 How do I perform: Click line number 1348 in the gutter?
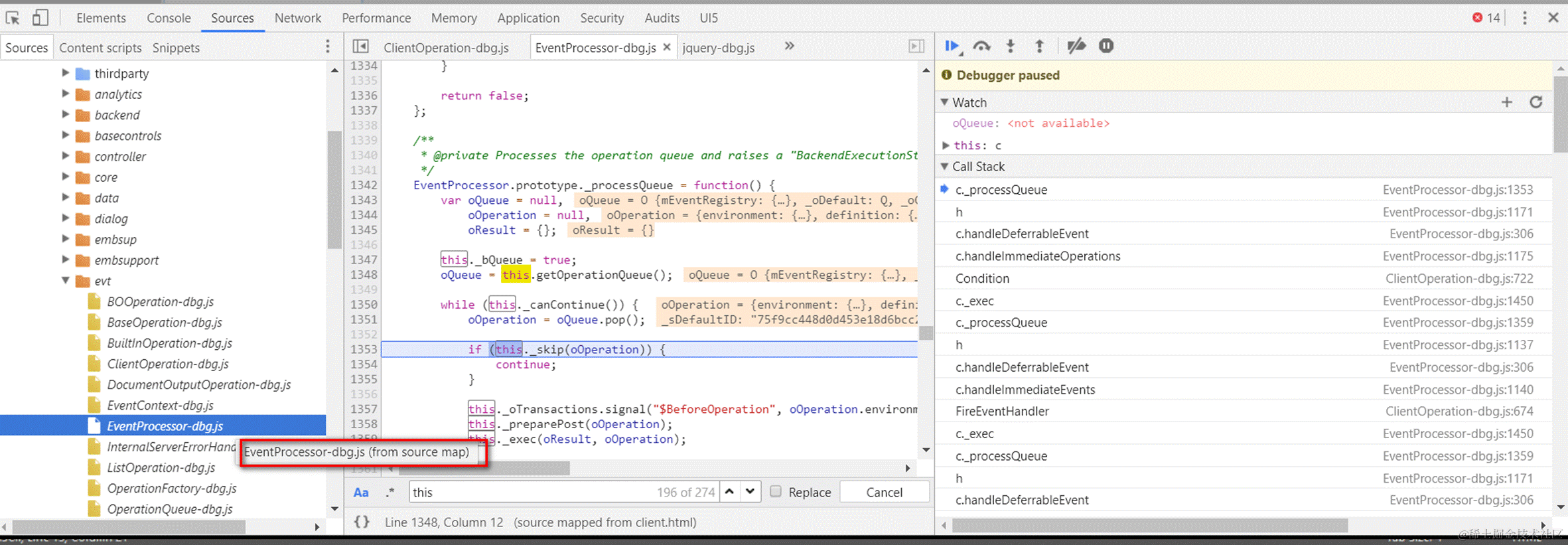[x=364, y=274]
